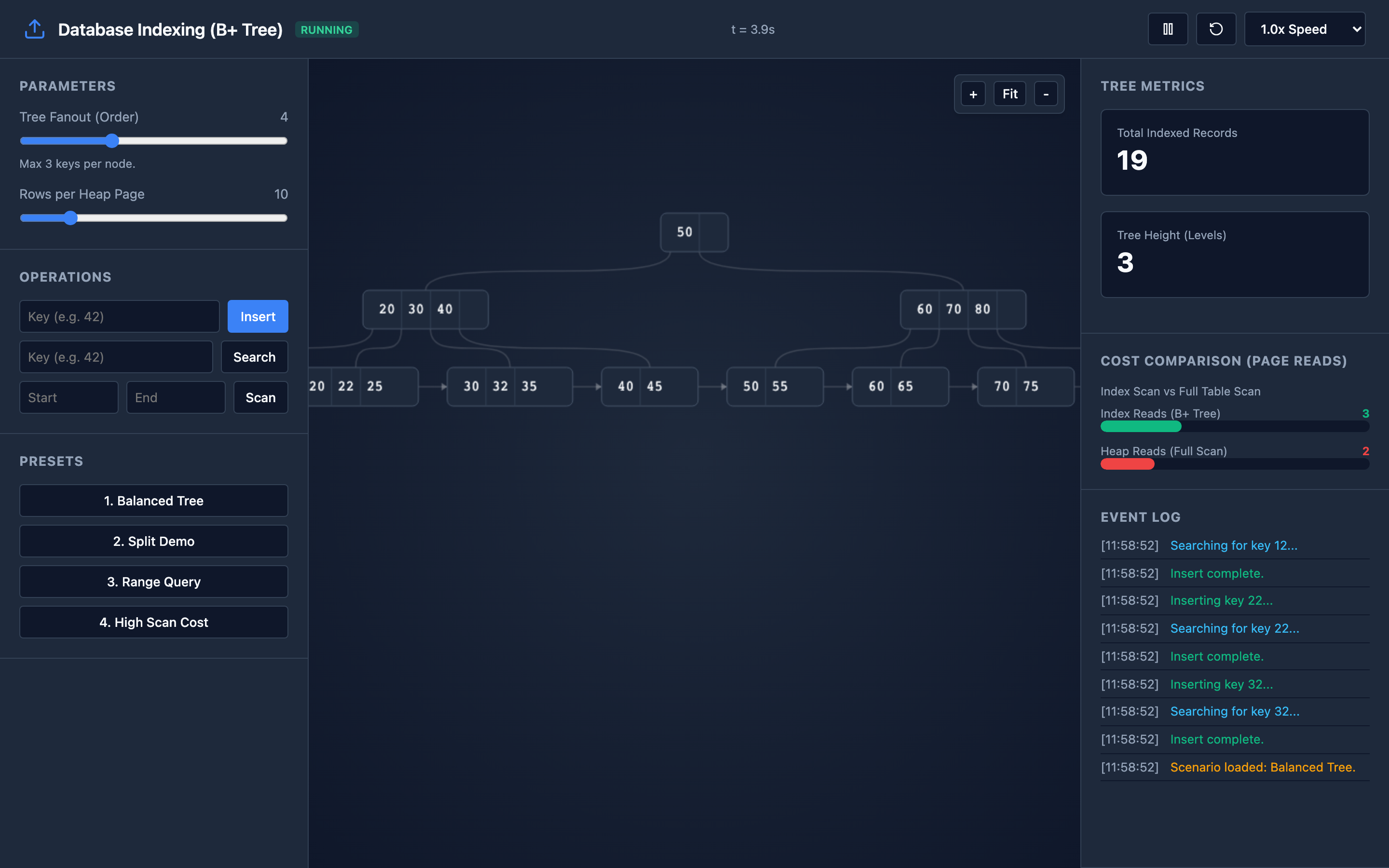Load the Range Query preset
Screen dimensions: 1389x868
pos(154,582)
